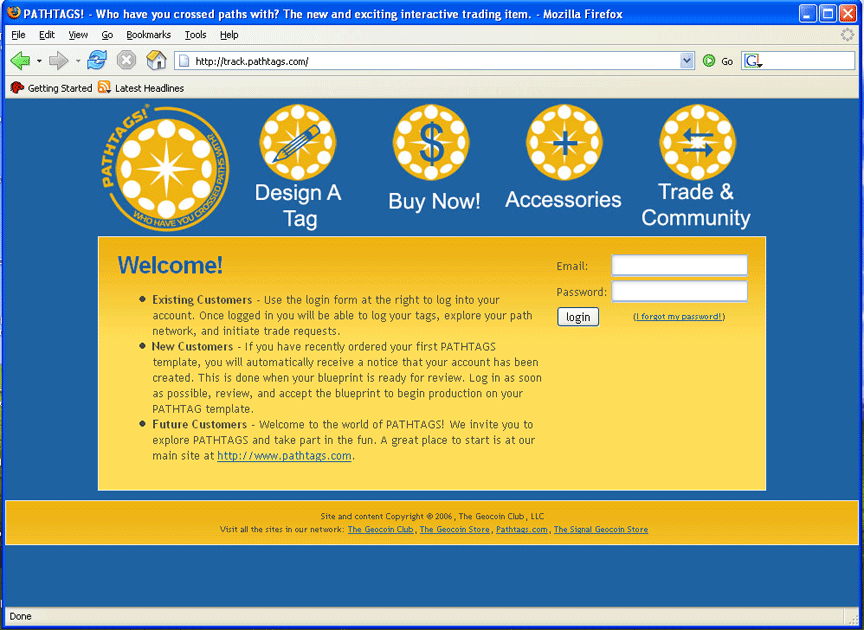Open the Bookmarks menu
Screen dimensions: 864x630
(149, 35)
